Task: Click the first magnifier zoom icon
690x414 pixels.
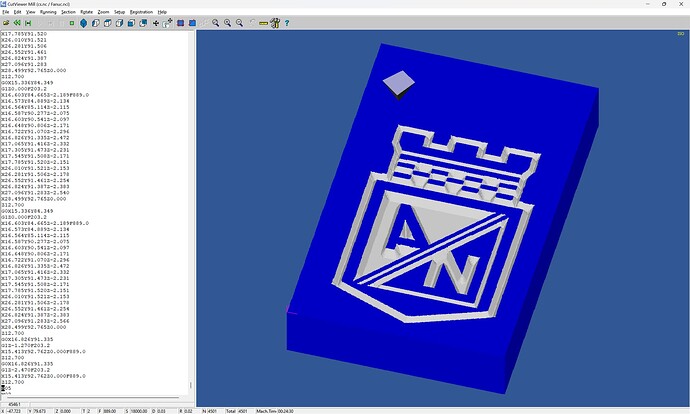Action: [216, 23]
